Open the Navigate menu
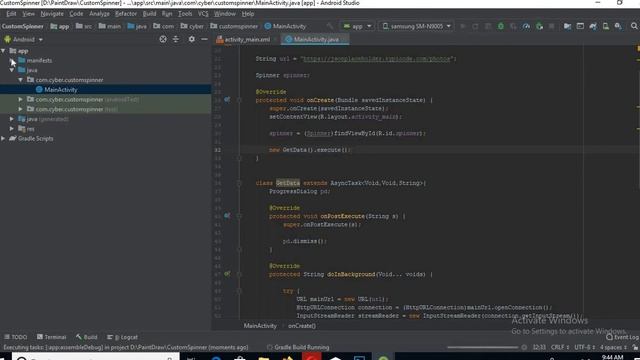Viewport: 640px width, 360px height. pyautogui.click(x=52, y=14)
